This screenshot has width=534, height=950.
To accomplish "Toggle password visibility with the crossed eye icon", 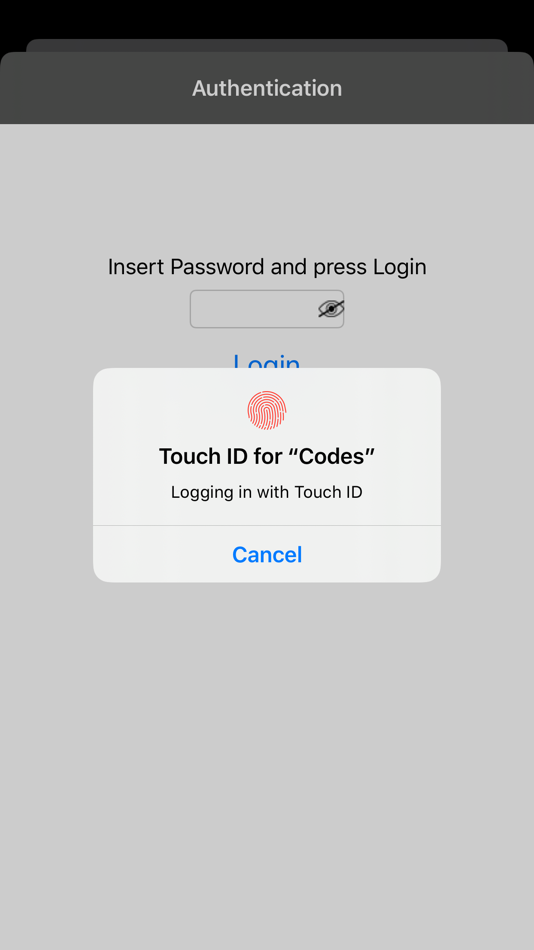I will pos(331,309).
